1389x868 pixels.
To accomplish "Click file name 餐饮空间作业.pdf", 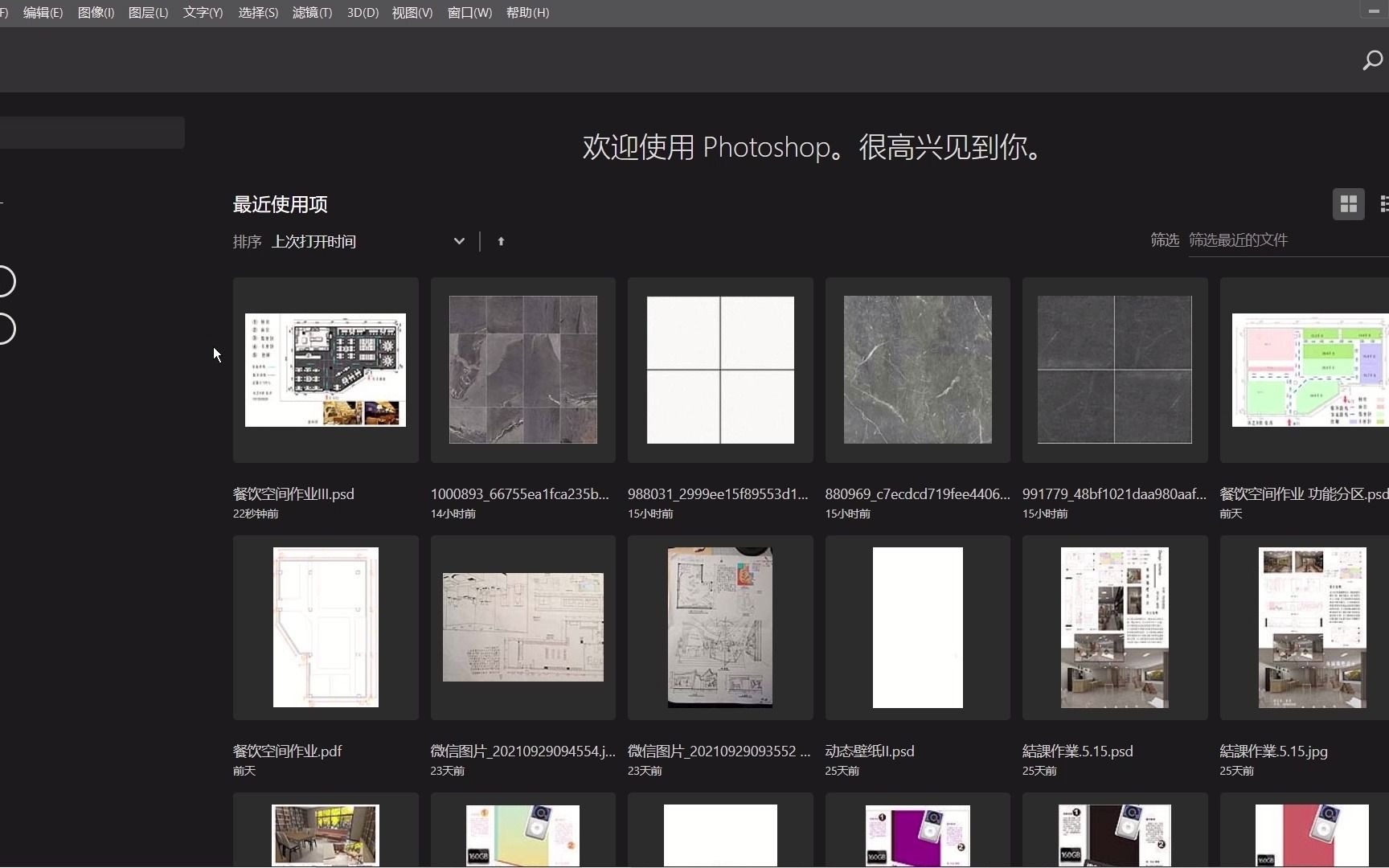I will [287, 751].
